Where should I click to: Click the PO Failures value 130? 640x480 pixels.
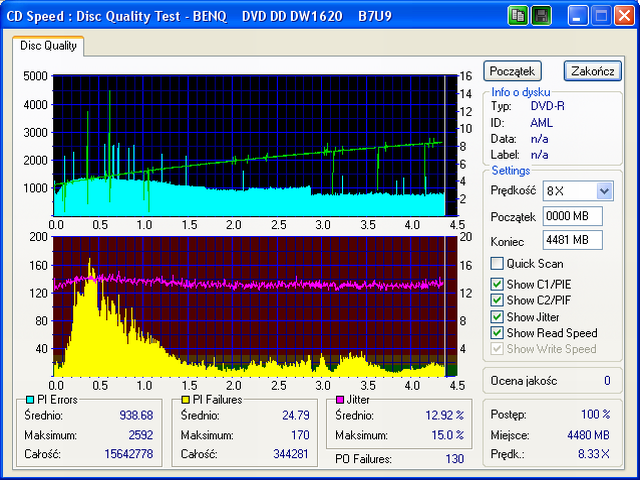pyautogui.click(x=455, y=459)
